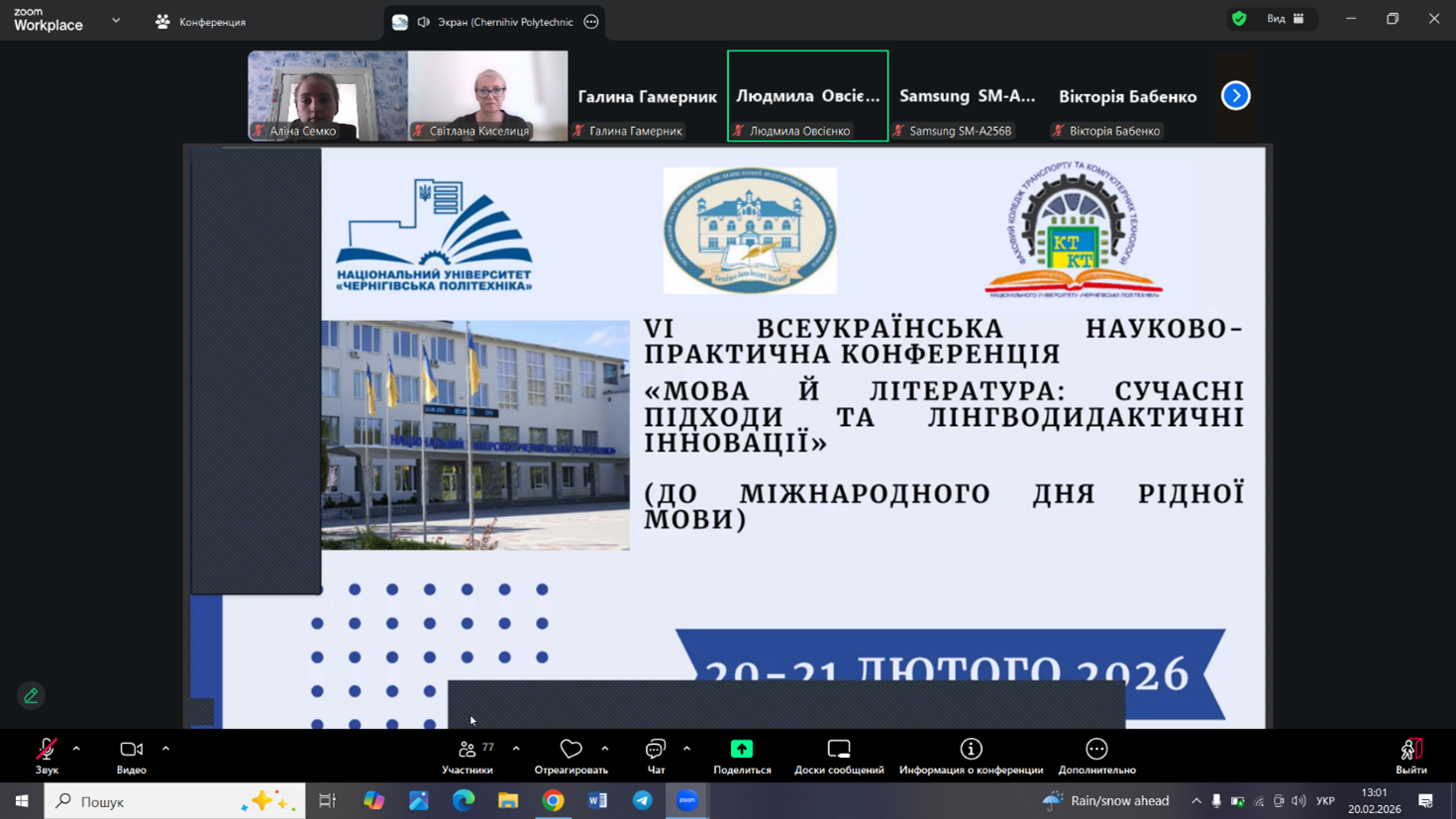
Task: Open the Чат chat panel
Action: pyautogui.click(x=655, y=755)
